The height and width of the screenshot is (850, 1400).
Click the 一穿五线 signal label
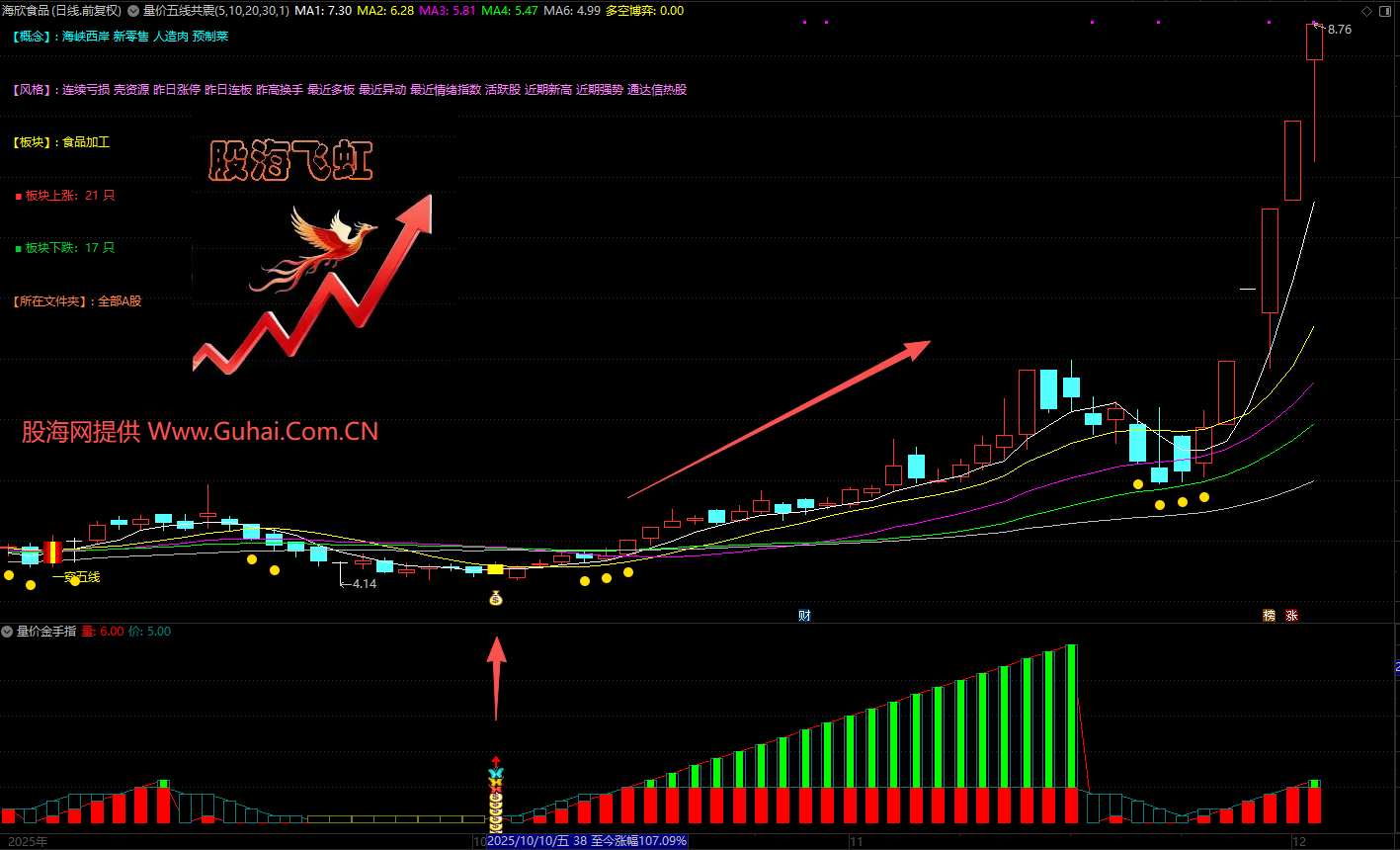[76, 577]
